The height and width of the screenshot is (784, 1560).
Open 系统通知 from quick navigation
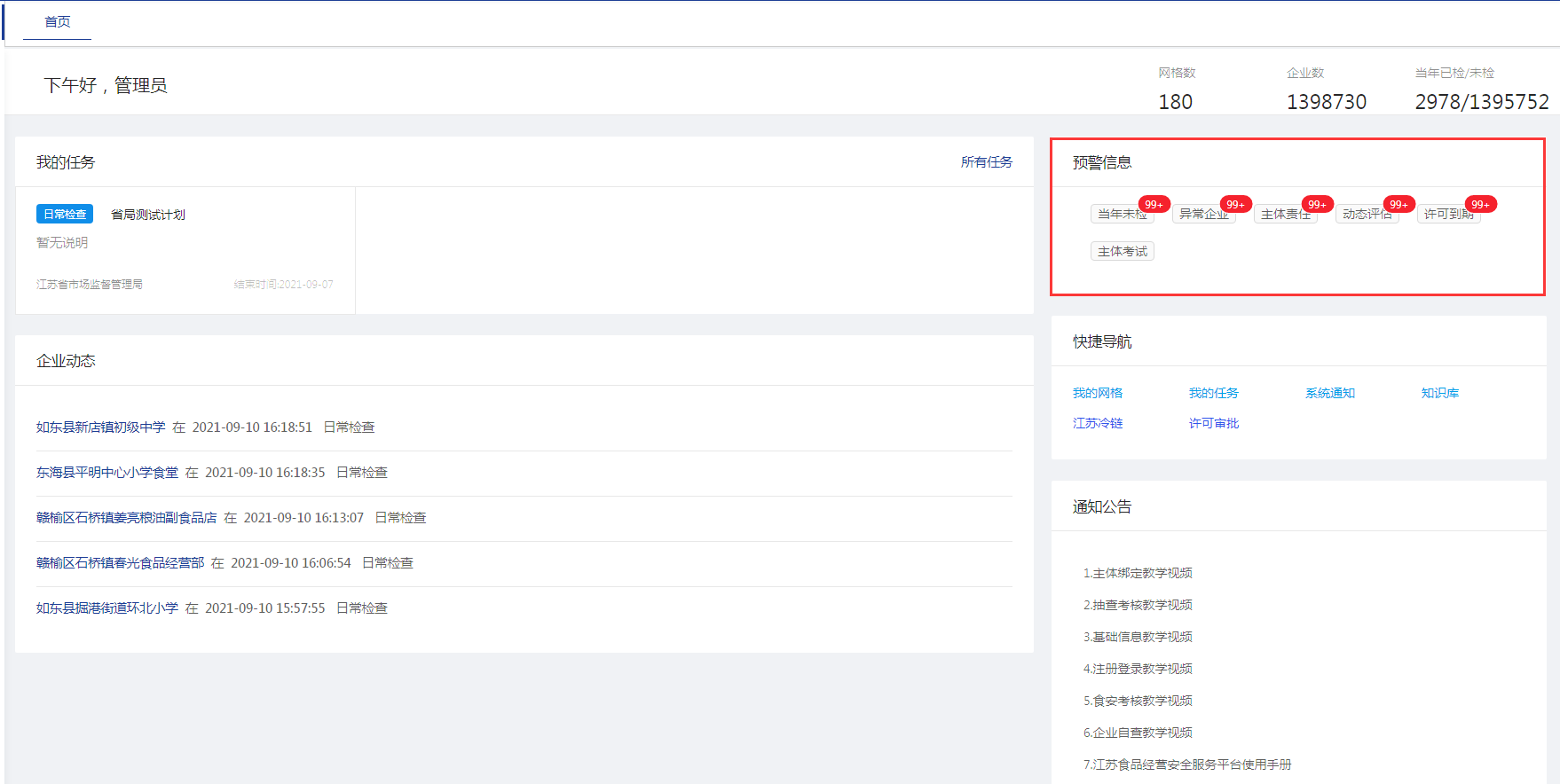(x=1329, y=394)
